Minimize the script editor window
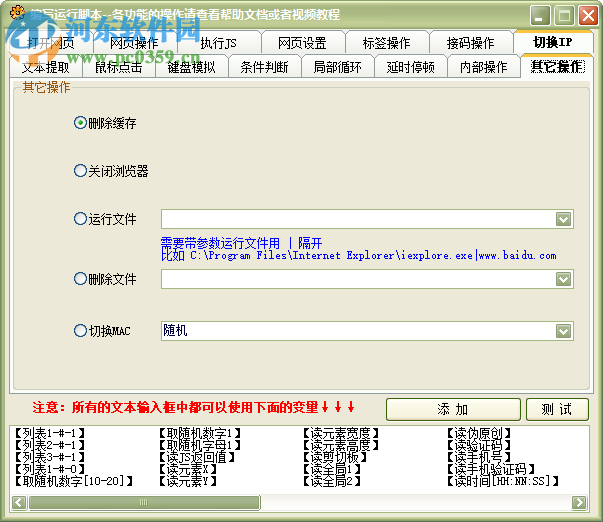This screenshot has width=603, height=522. [x=541, y=16]
